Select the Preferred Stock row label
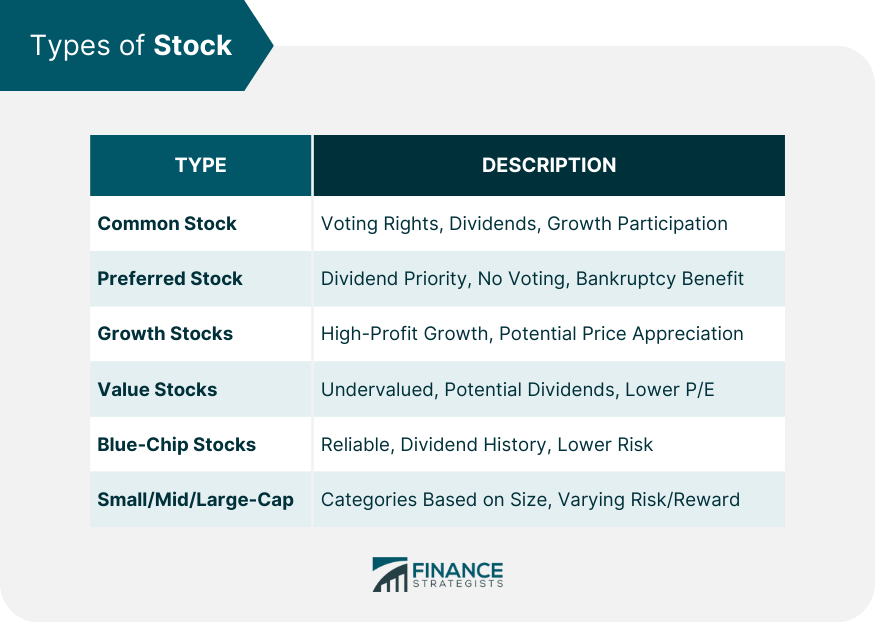 pos(170,278)
